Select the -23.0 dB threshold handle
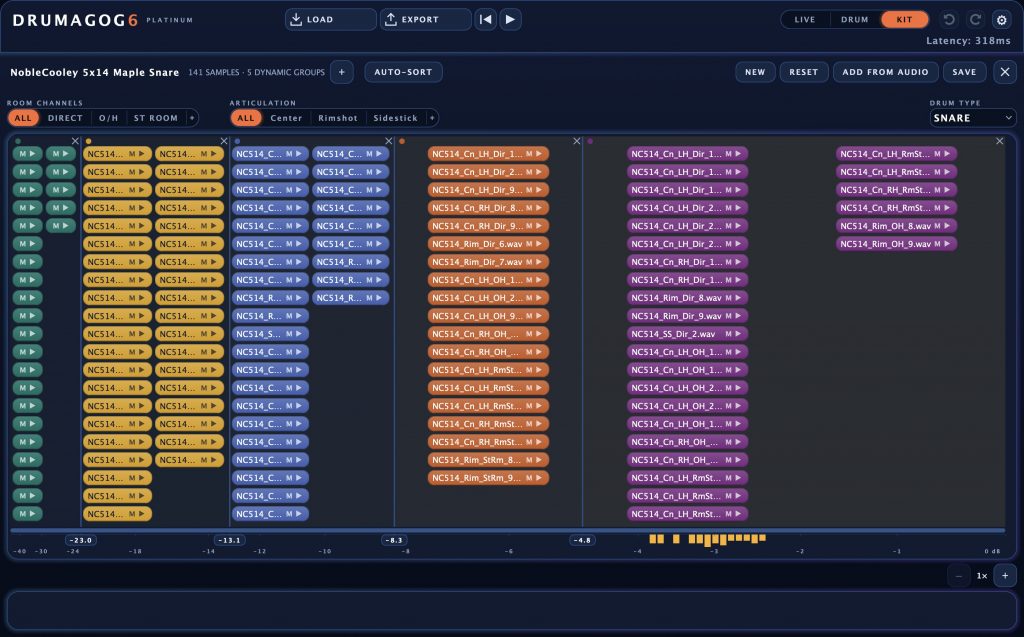 click(81, 540)
